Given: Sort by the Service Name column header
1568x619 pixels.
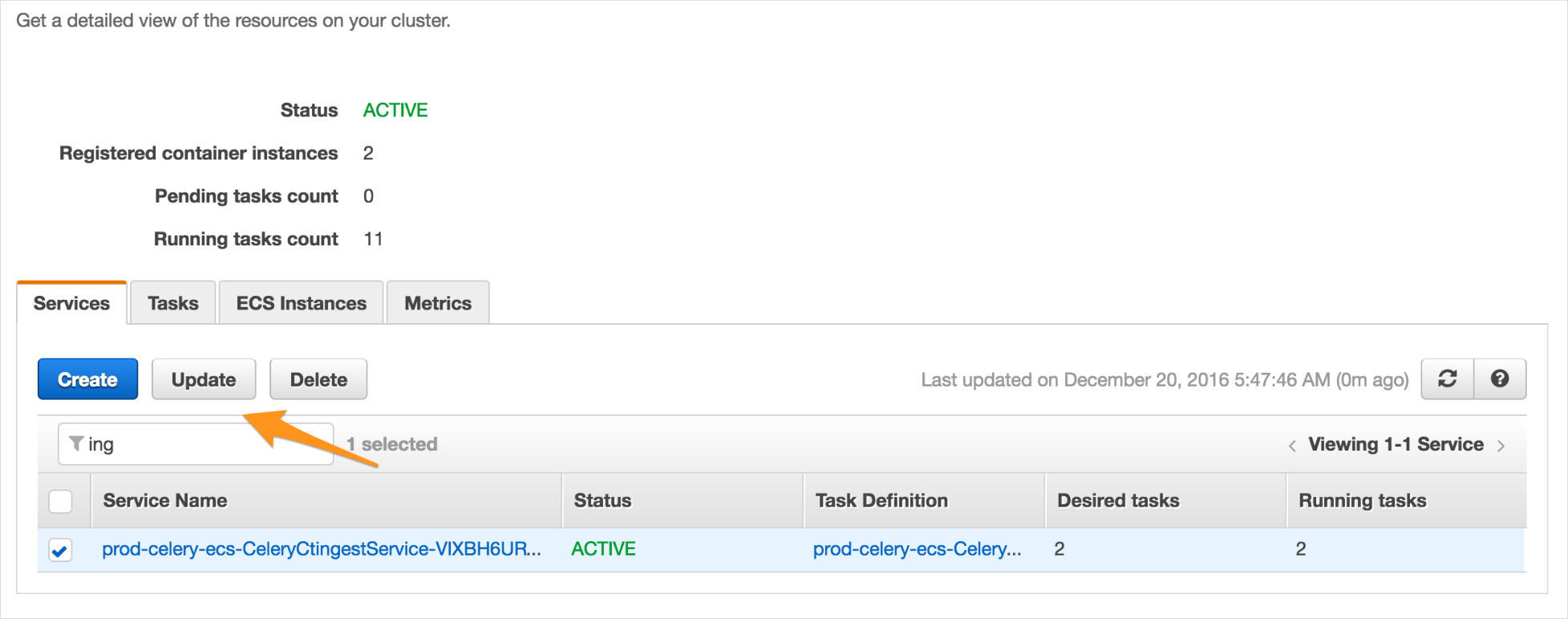Looking at the screenshot, I should point(165,500).
